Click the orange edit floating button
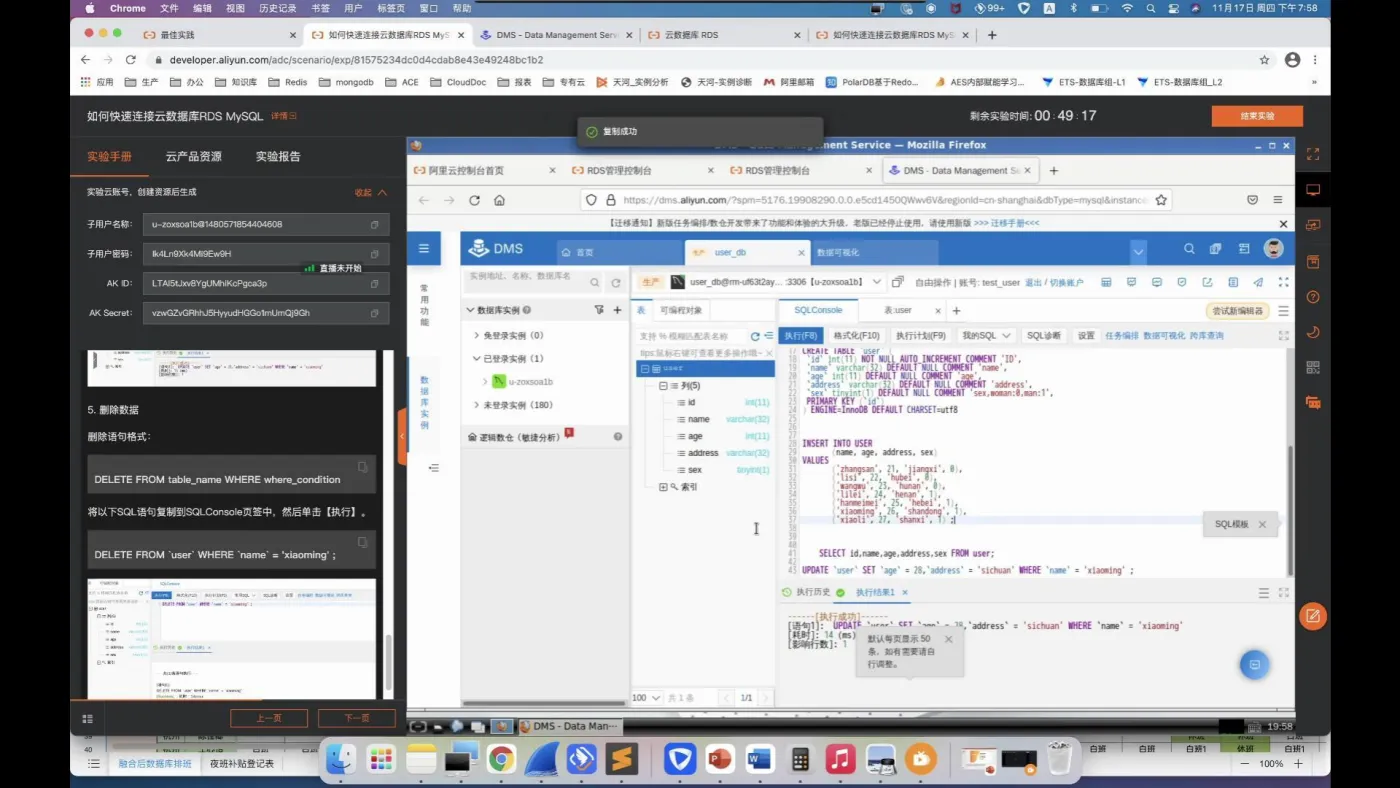Screen dimensions: 1400x788 1313,615
